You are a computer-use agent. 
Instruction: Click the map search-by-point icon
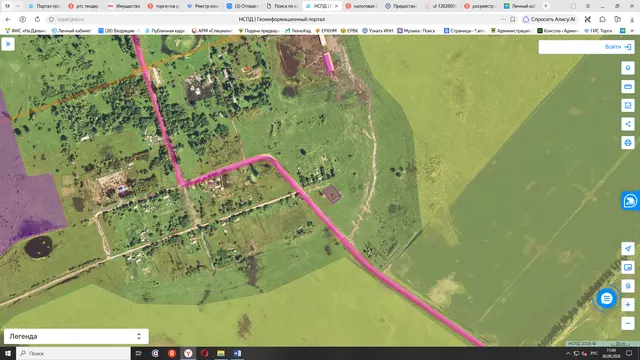tap(628, 286)
